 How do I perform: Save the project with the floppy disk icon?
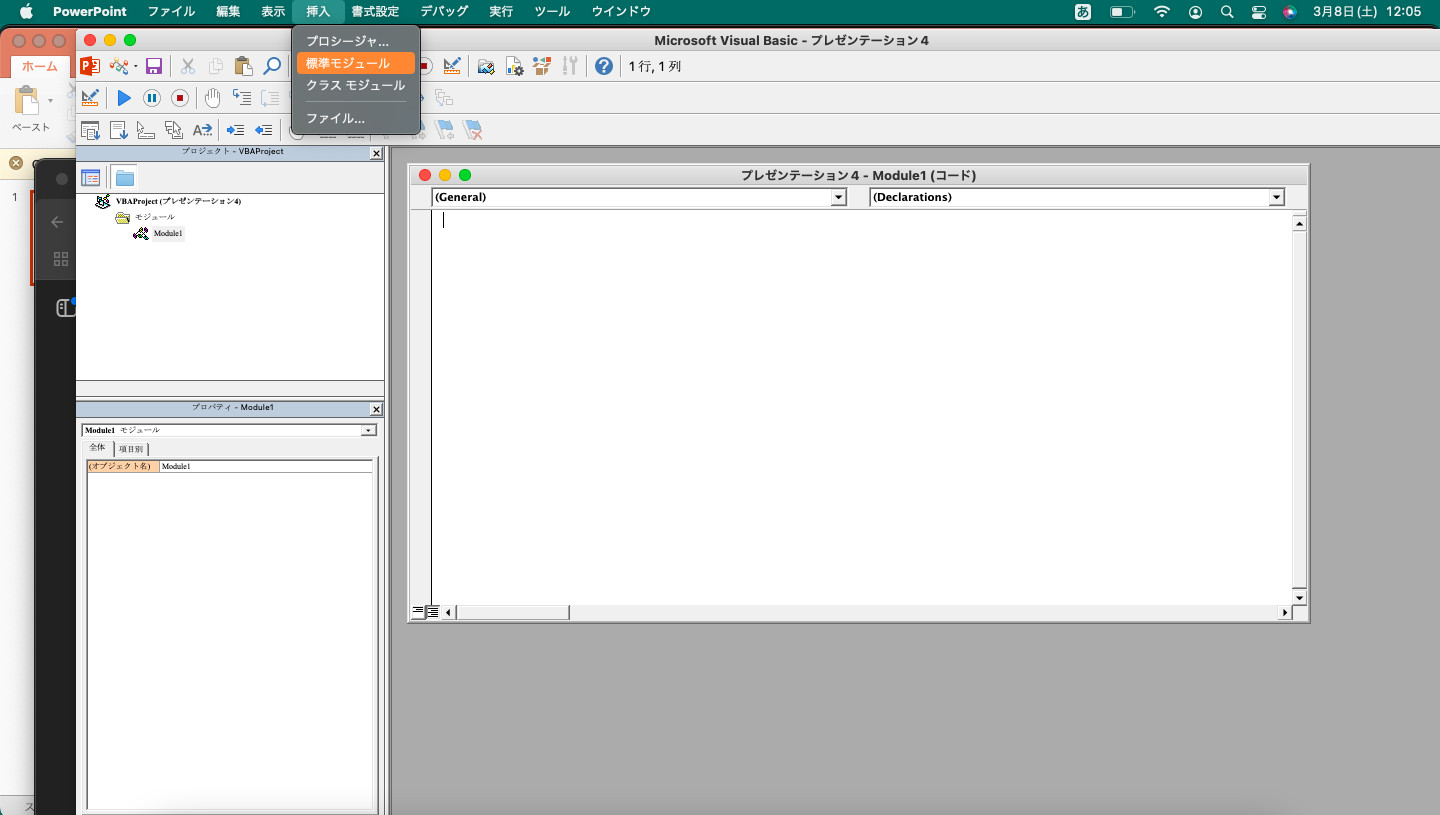point(154,66)
